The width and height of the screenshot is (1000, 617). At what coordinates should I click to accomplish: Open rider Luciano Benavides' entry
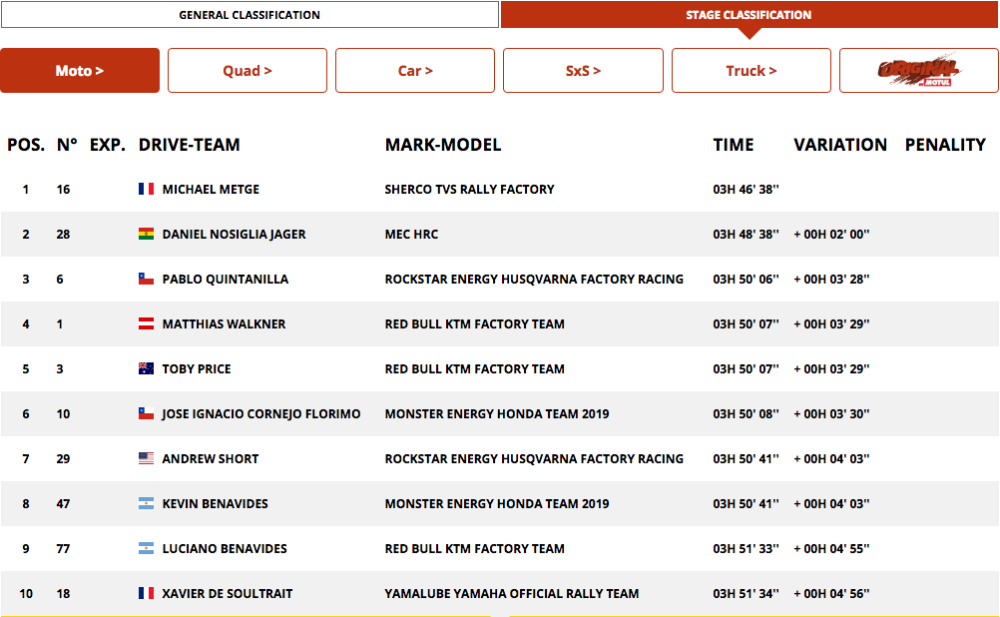pyautogui.click(x=224, y=549)
